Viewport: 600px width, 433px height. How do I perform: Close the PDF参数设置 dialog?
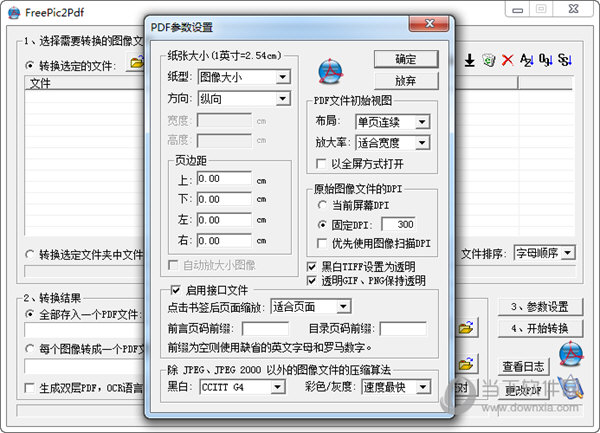pyautogui.click(x=429, y=24)
